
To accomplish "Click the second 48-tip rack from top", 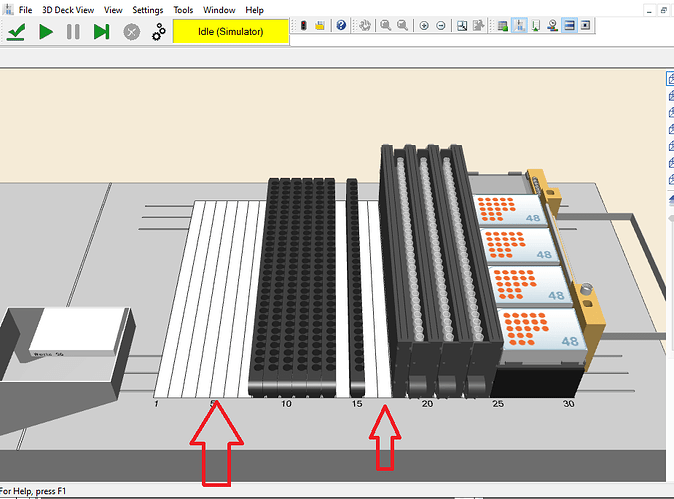I will pyautogui.click(x=519, y=245).
